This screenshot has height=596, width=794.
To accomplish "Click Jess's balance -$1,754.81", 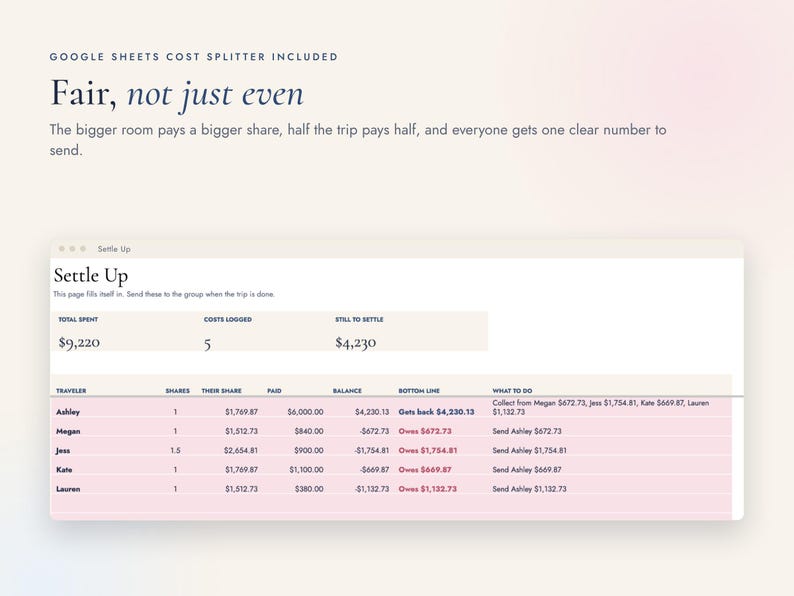I will pos(372,451).
